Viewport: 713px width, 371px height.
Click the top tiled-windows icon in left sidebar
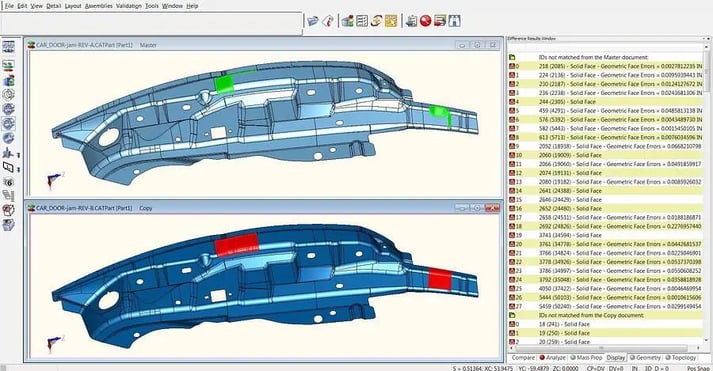9,46
